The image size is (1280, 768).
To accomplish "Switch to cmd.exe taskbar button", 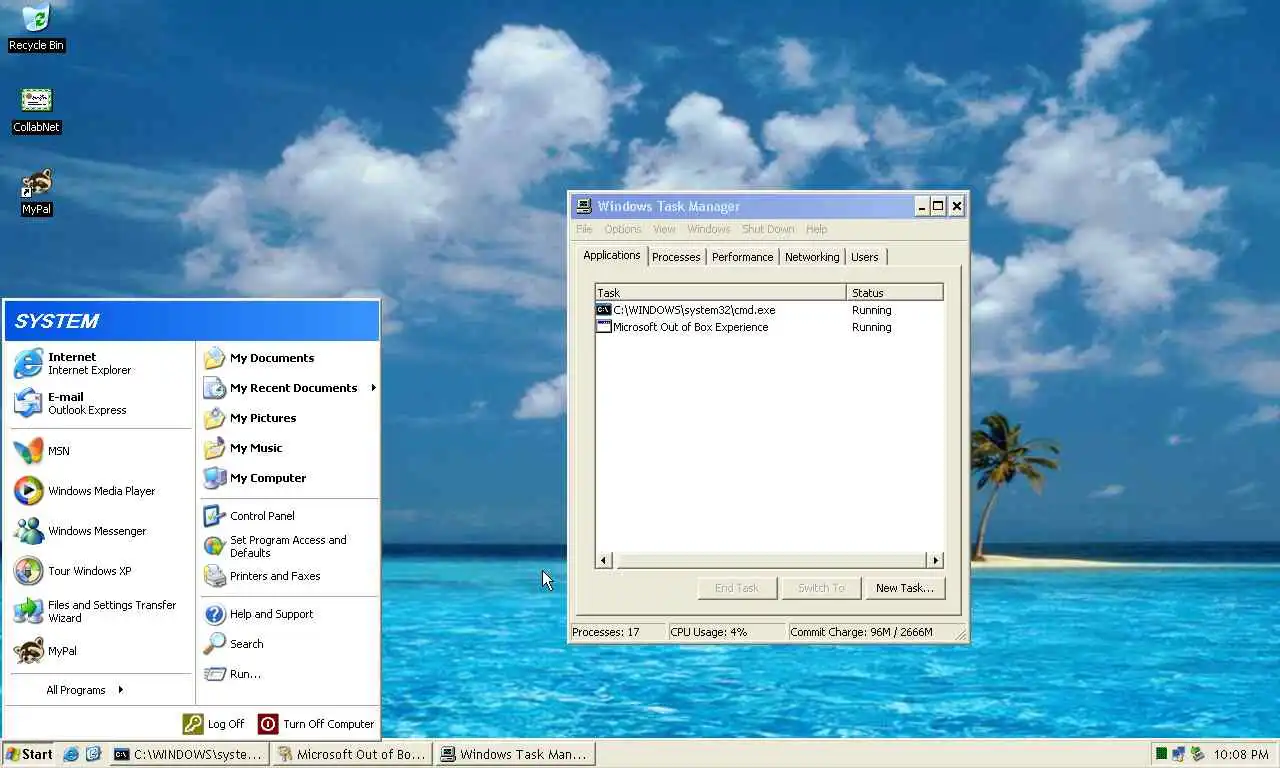I will pos(189,754).
